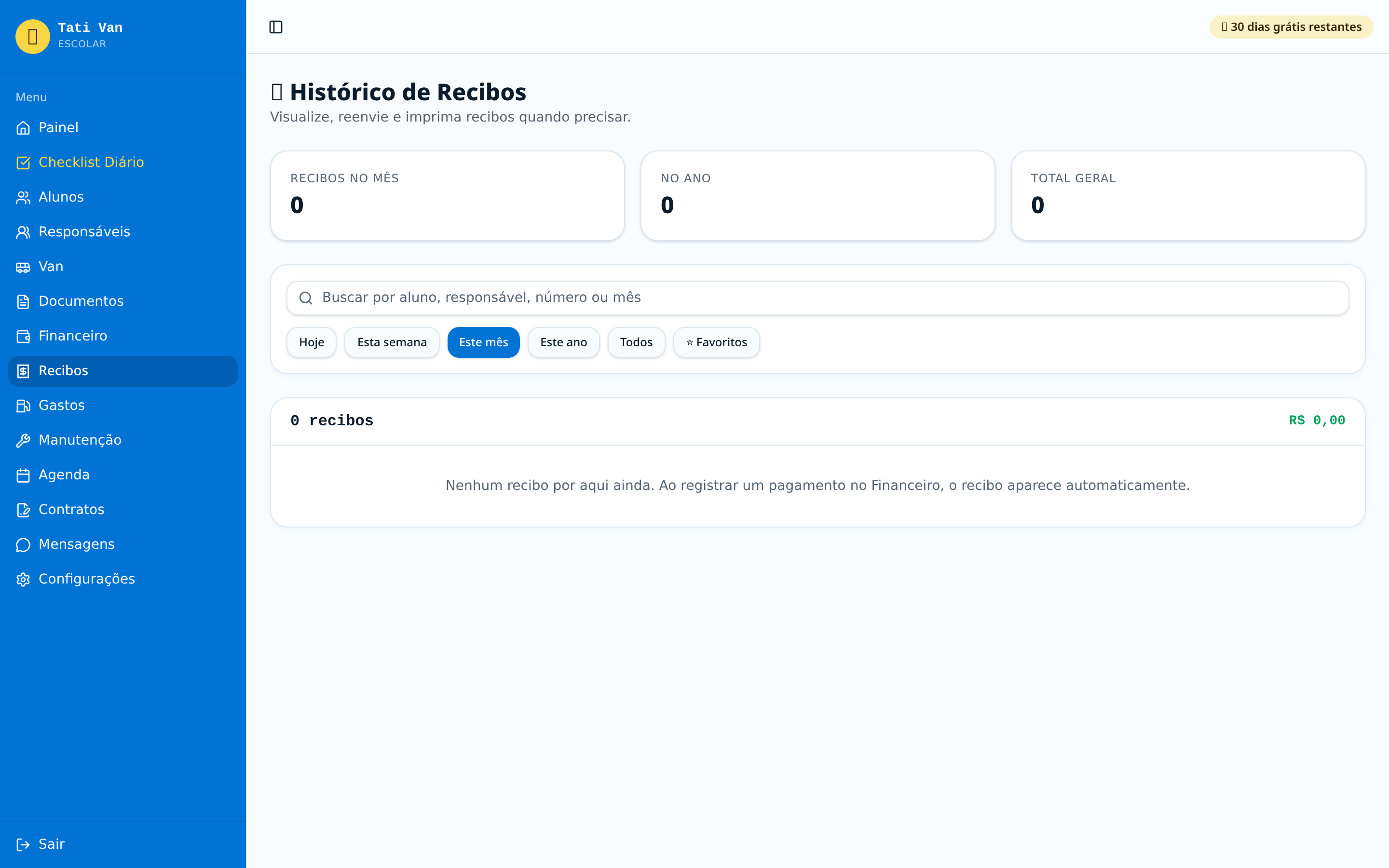This screenshot has width=1389, height=868.
Task: Click the Gastos fuel pump icon
Action: (23, 406)
